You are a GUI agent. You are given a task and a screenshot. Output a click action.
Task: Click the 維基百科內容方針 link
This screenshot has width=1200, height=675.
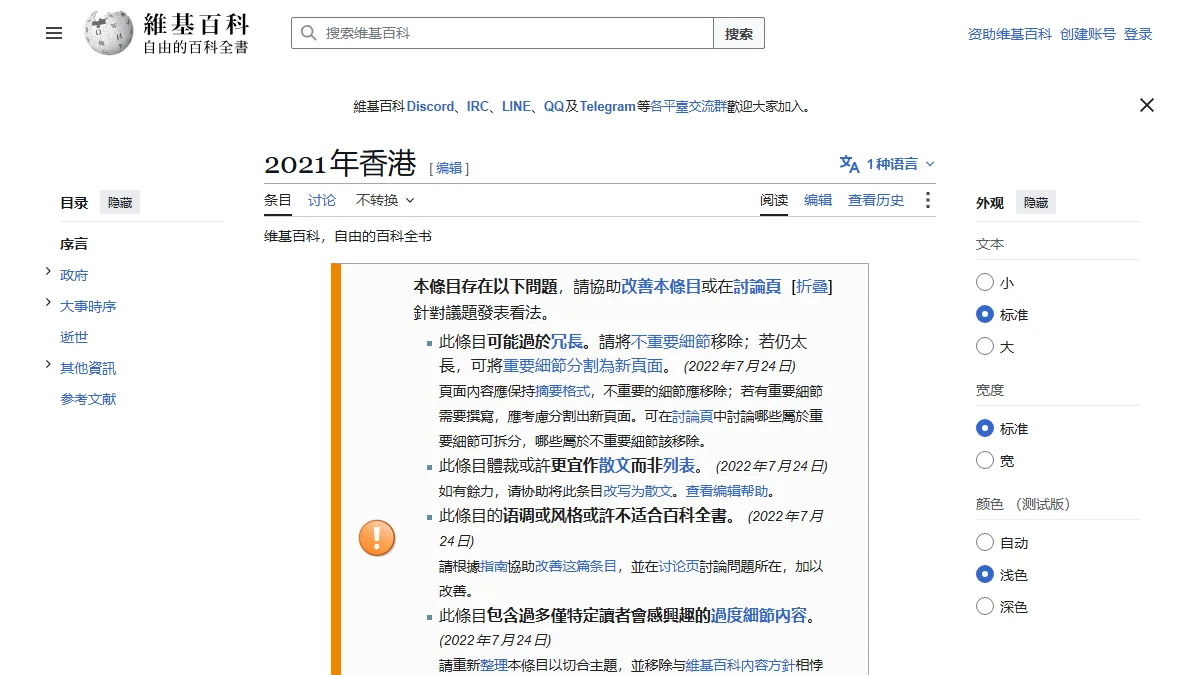(x=741, y=665)
